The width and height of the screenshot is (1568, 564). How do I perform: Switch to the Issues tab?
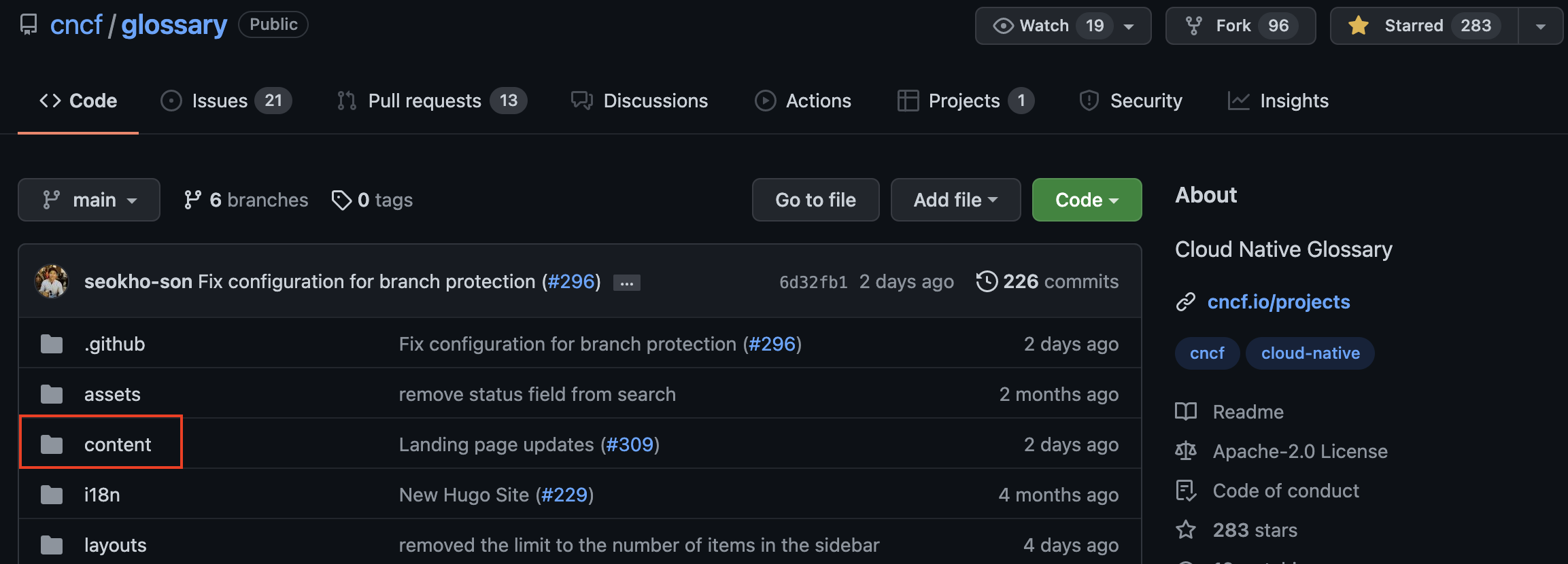coord(226,101)
